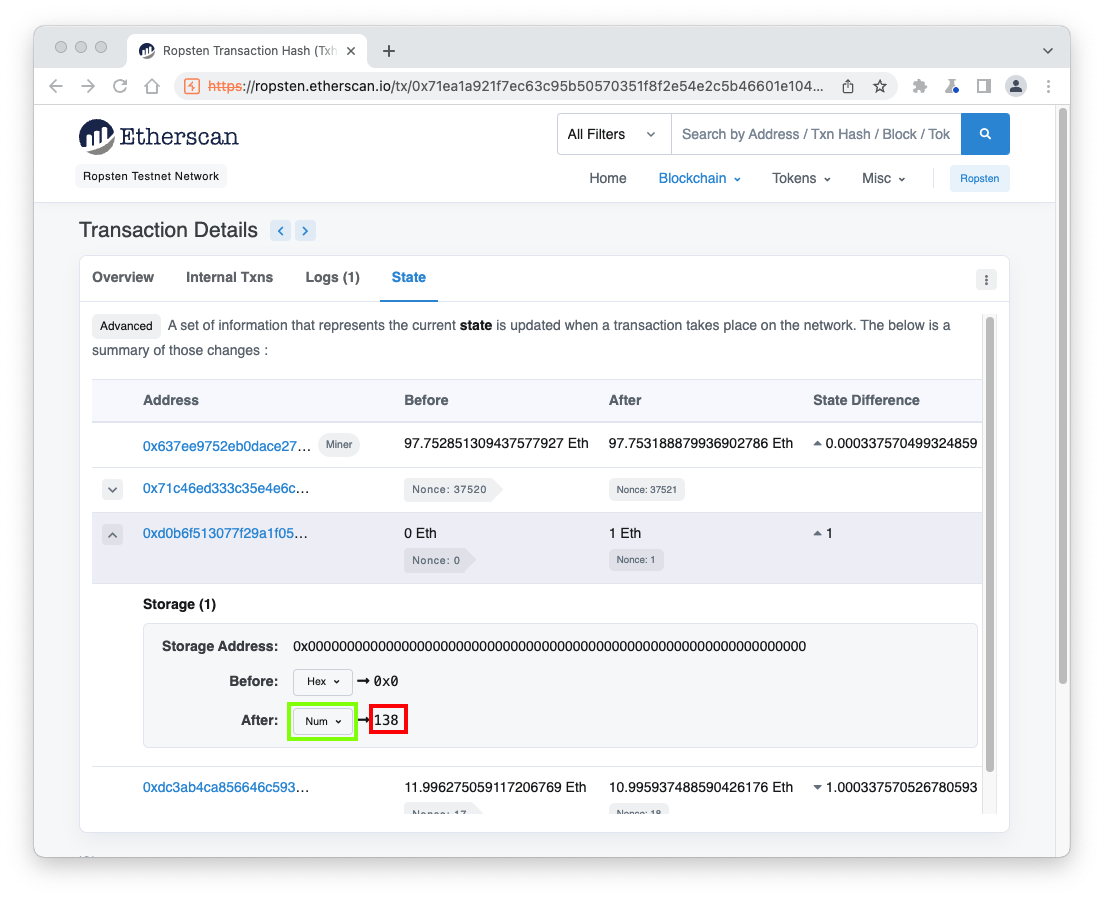Click the Nonce: 1 badge
Viewport: 1104px width, 899px height.
(x=636, y=560)
